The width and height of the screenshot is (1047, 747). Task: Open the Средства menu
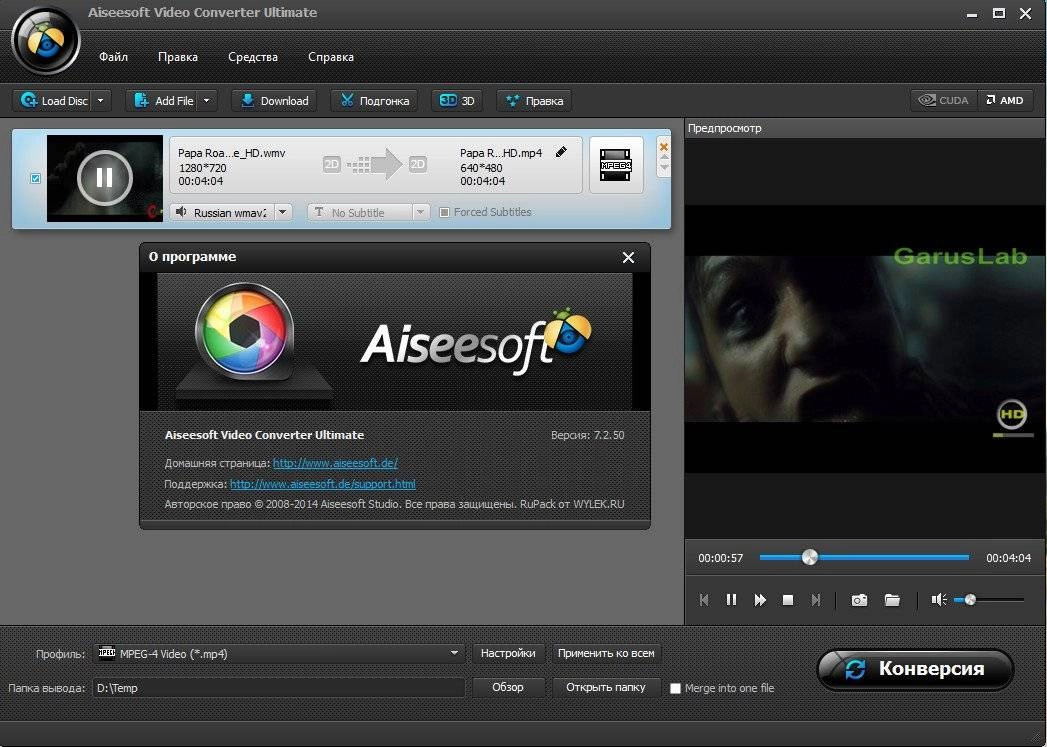[x=252, y=57]
